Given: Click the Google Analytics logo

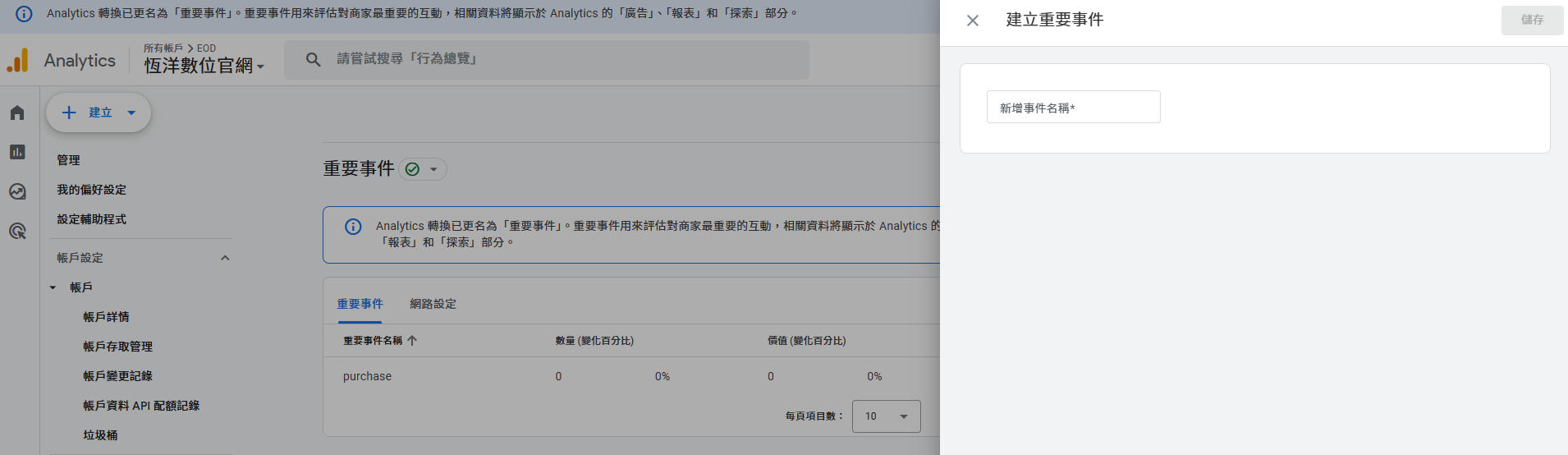Looking at the screenshot, I should click(18, 61).
